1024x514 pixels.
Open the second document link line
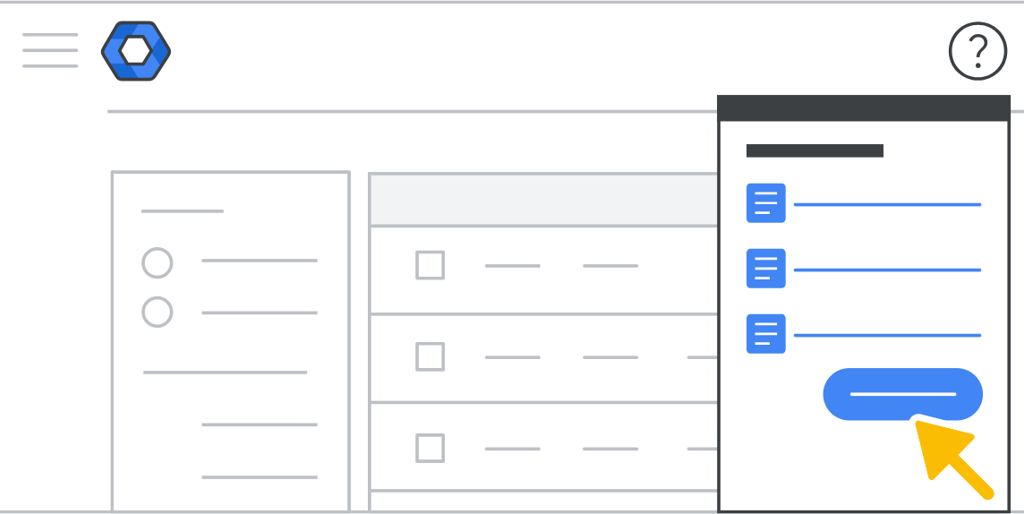tap(887, 269)
